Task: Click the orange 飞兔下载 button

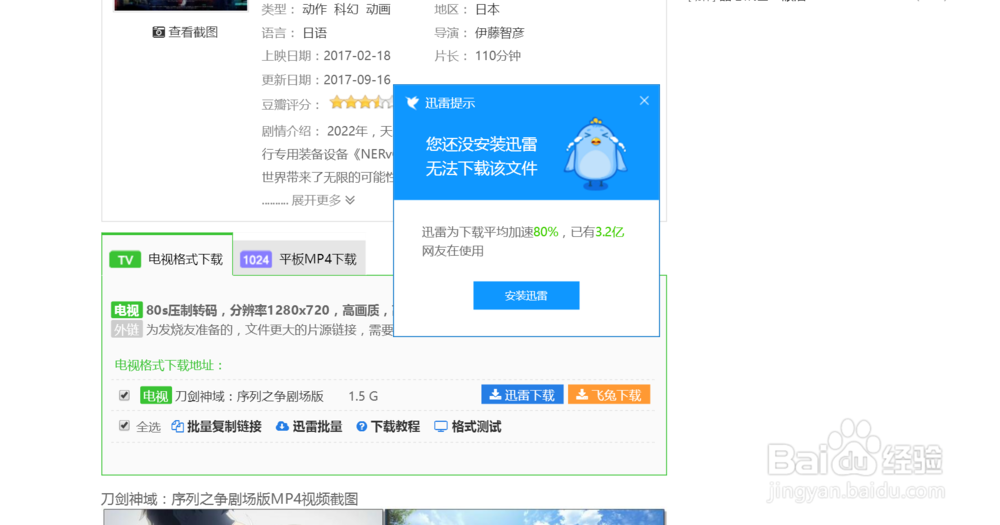Action: tap(609, 395)
